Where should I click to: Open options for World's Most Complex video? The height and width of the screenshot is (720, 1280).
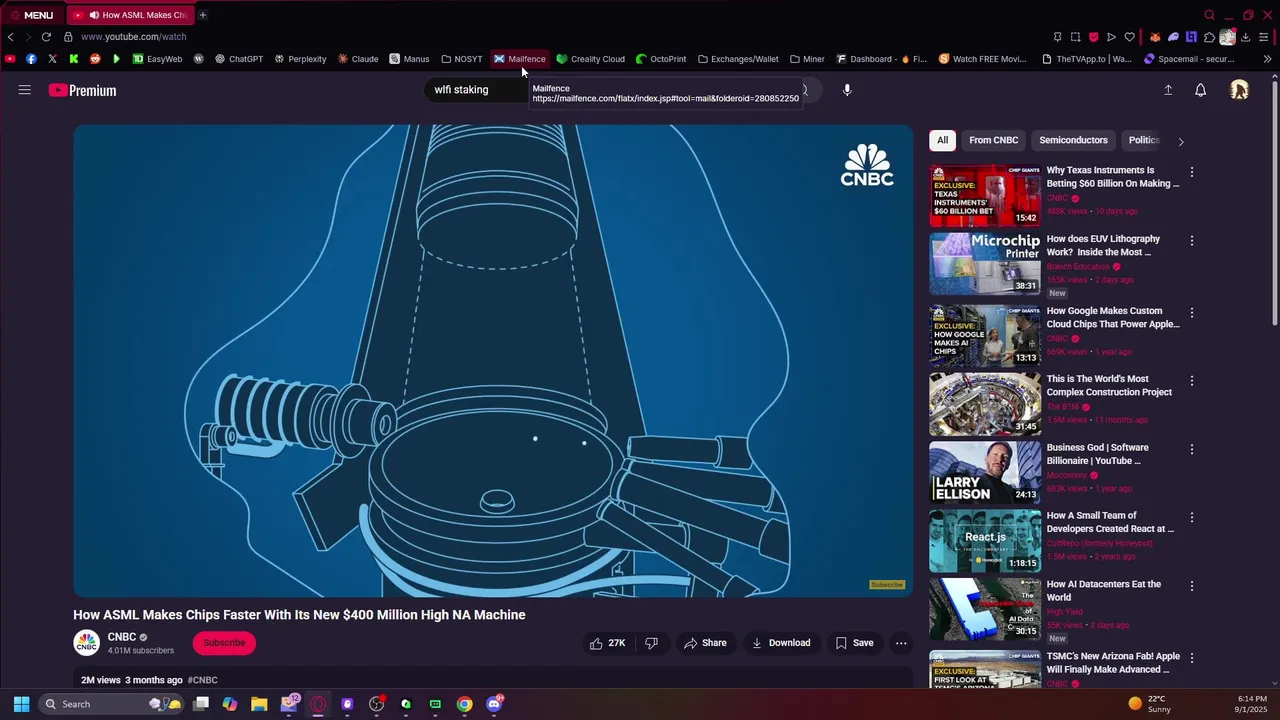pyautogui.click(x=1191, y=381)
